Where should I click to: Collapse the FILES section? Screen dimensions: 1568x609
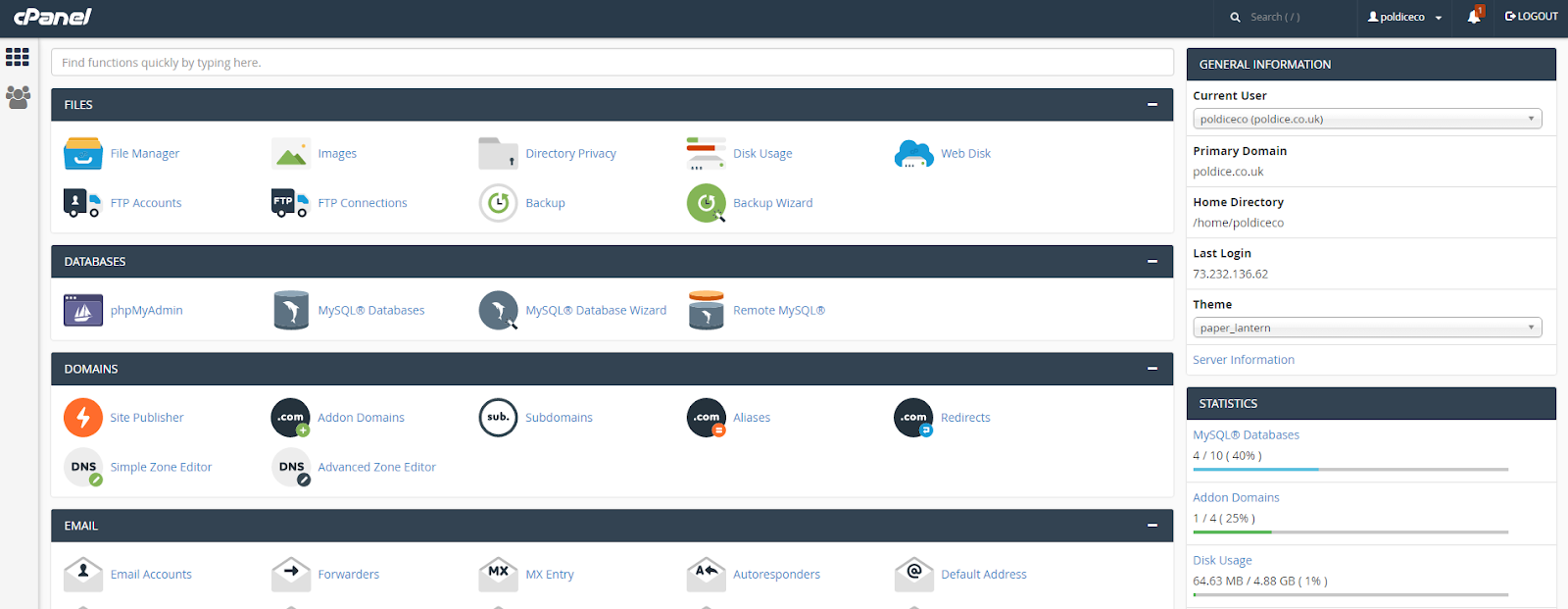pos(1152,105)
